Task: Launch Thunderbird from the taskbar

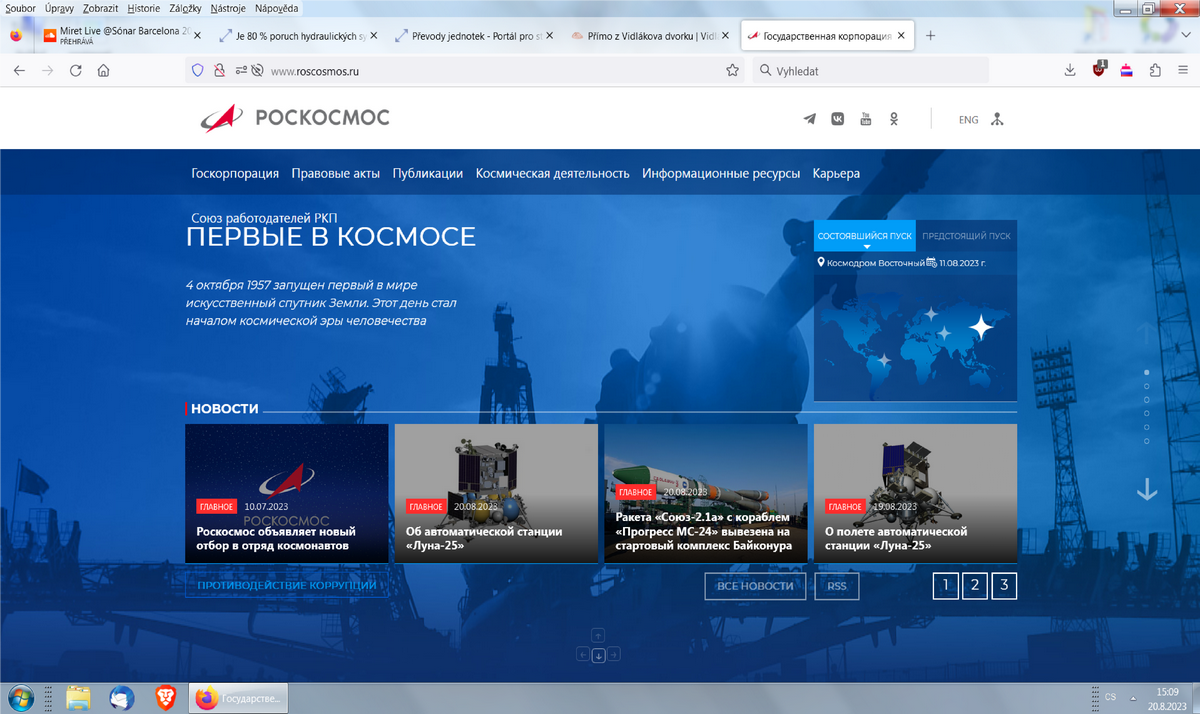Action: [x=122, y=697]
